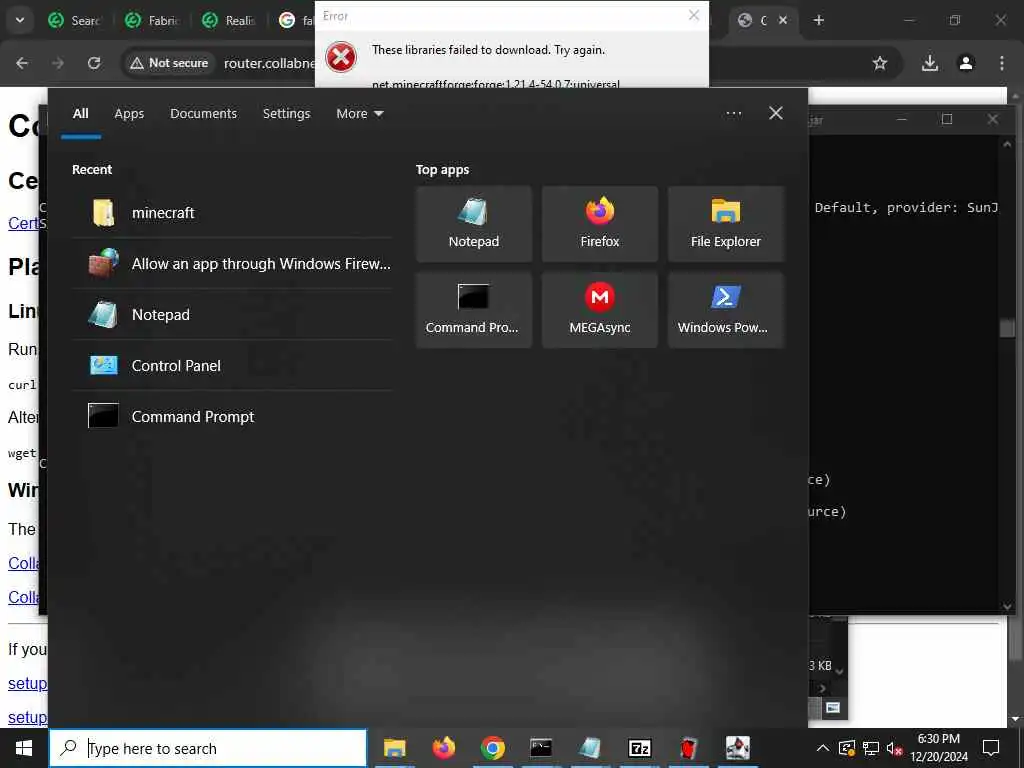The height and width of the screenshot is (768, 1024).
Task: Open a new Chrome tab
Action: tap(819, 20)
